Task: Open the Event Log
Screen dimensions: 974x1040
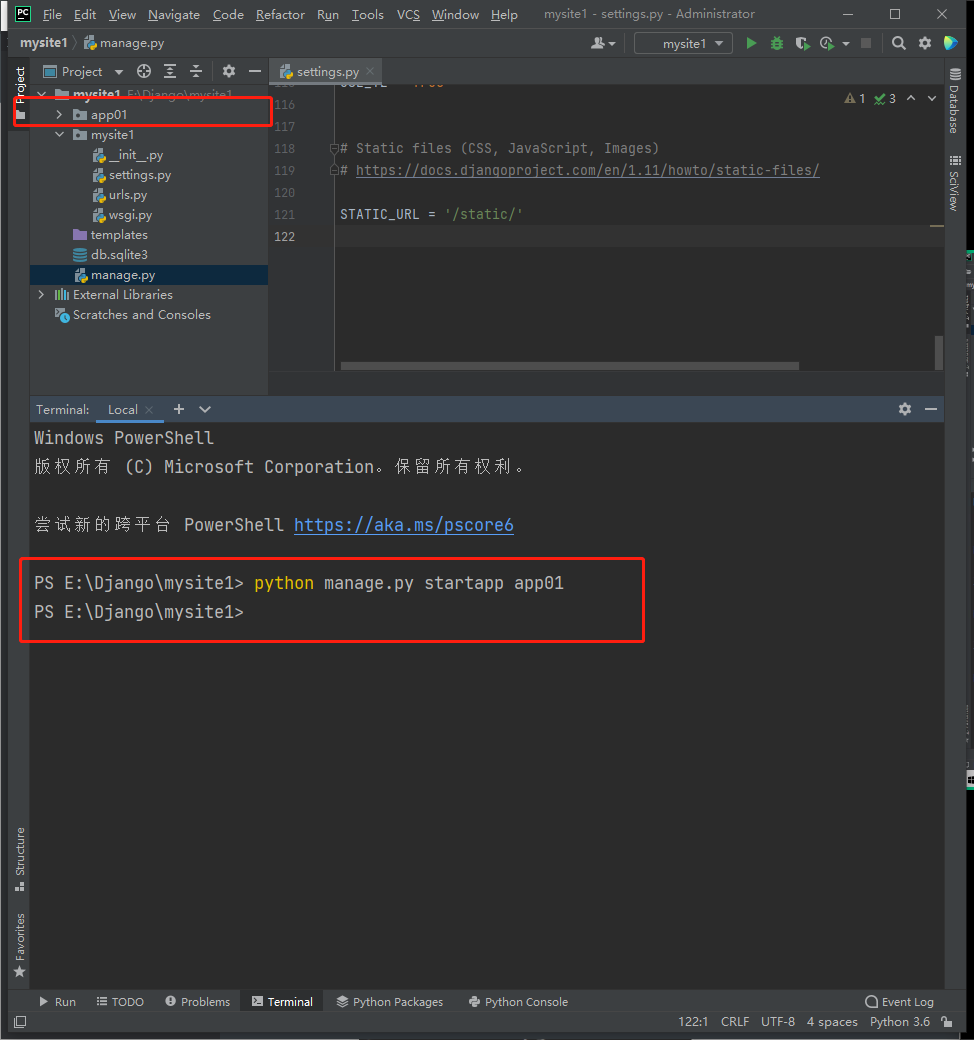Action: pyautogui.click(x=899, y=1002)
